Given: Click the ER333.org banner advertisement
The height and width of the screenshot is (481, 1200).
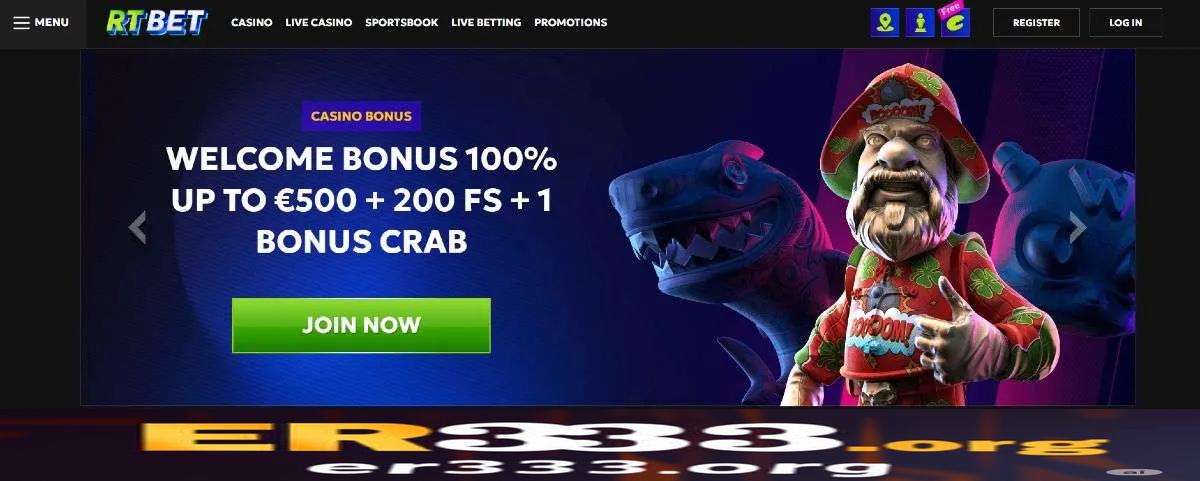Looking at the screenshot, I should tap(600, 445).
